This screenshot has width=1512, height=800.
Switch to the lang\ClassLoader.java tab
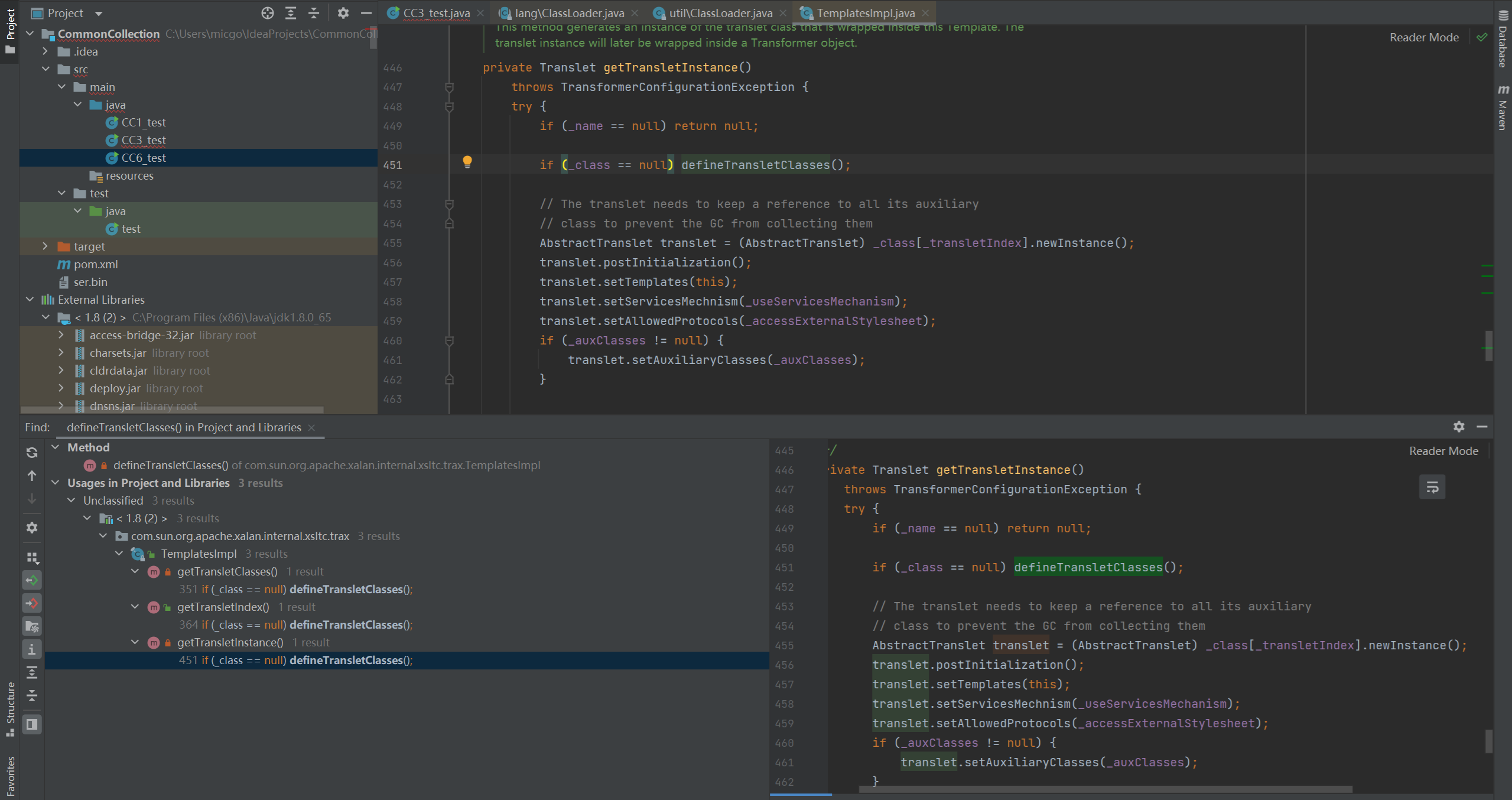coord(569,13)
